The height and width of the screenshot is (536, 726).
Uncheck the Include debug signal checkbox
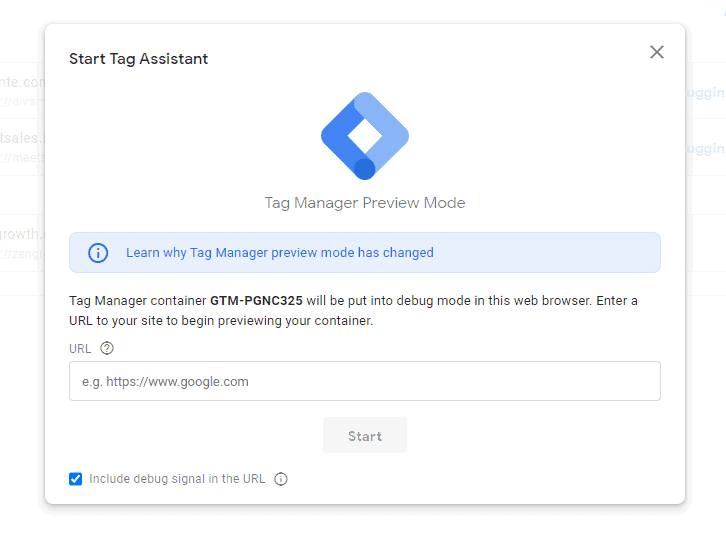76,479
